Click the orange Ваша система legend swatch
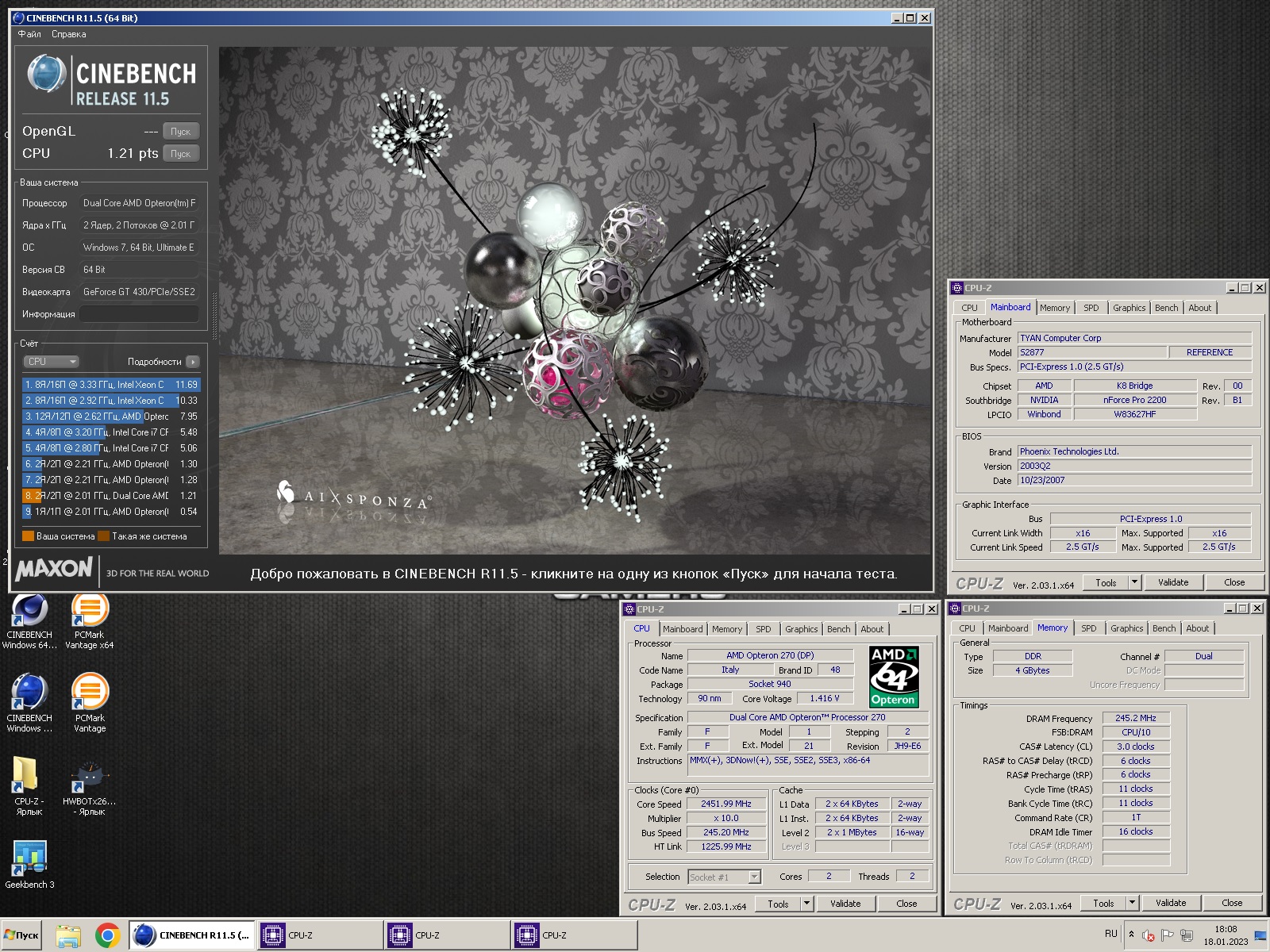 (x=28, y=536)
